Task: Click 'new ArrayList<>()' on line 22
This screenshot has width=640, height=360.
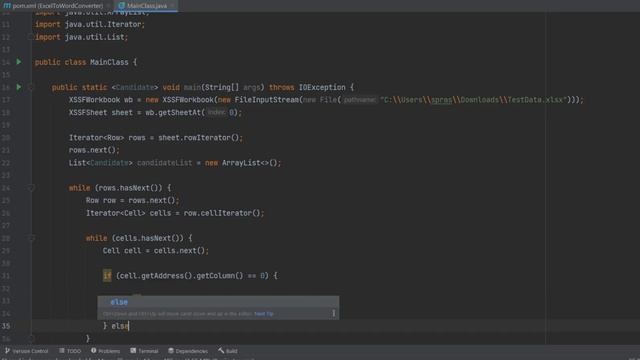Action: pos(241,163)
